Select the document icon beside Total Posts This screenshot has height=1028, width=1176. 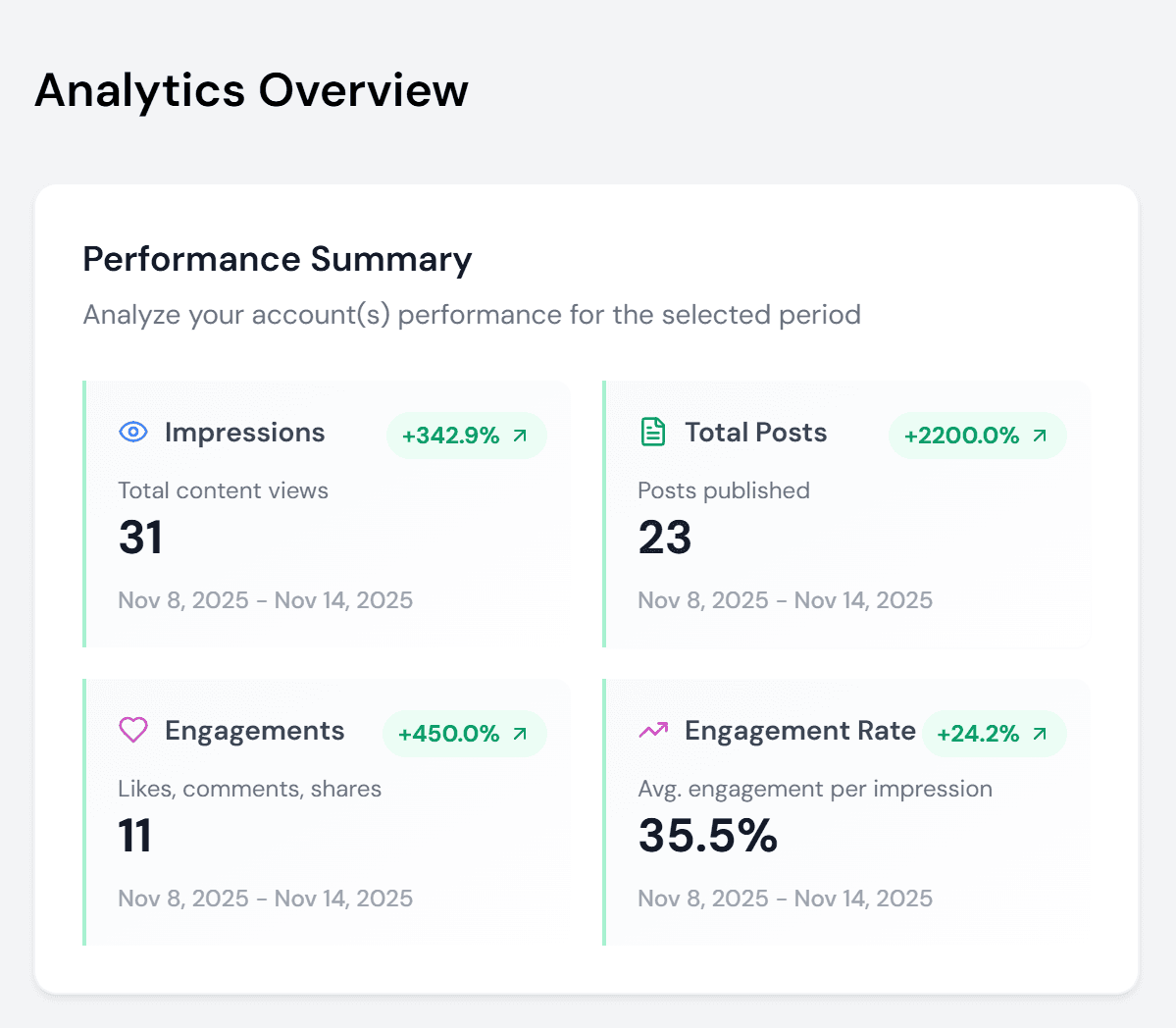pyautogui.click(x=652, y=432)
